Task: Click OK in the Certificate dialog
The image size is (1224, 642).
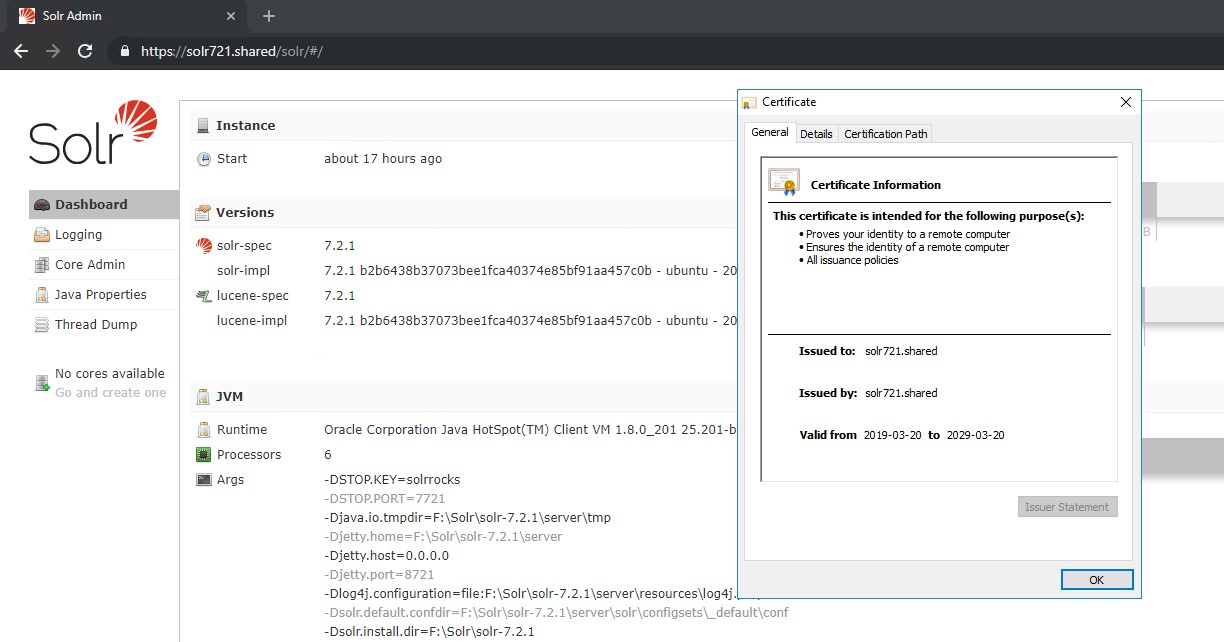Action: [x=1097, y=580]
